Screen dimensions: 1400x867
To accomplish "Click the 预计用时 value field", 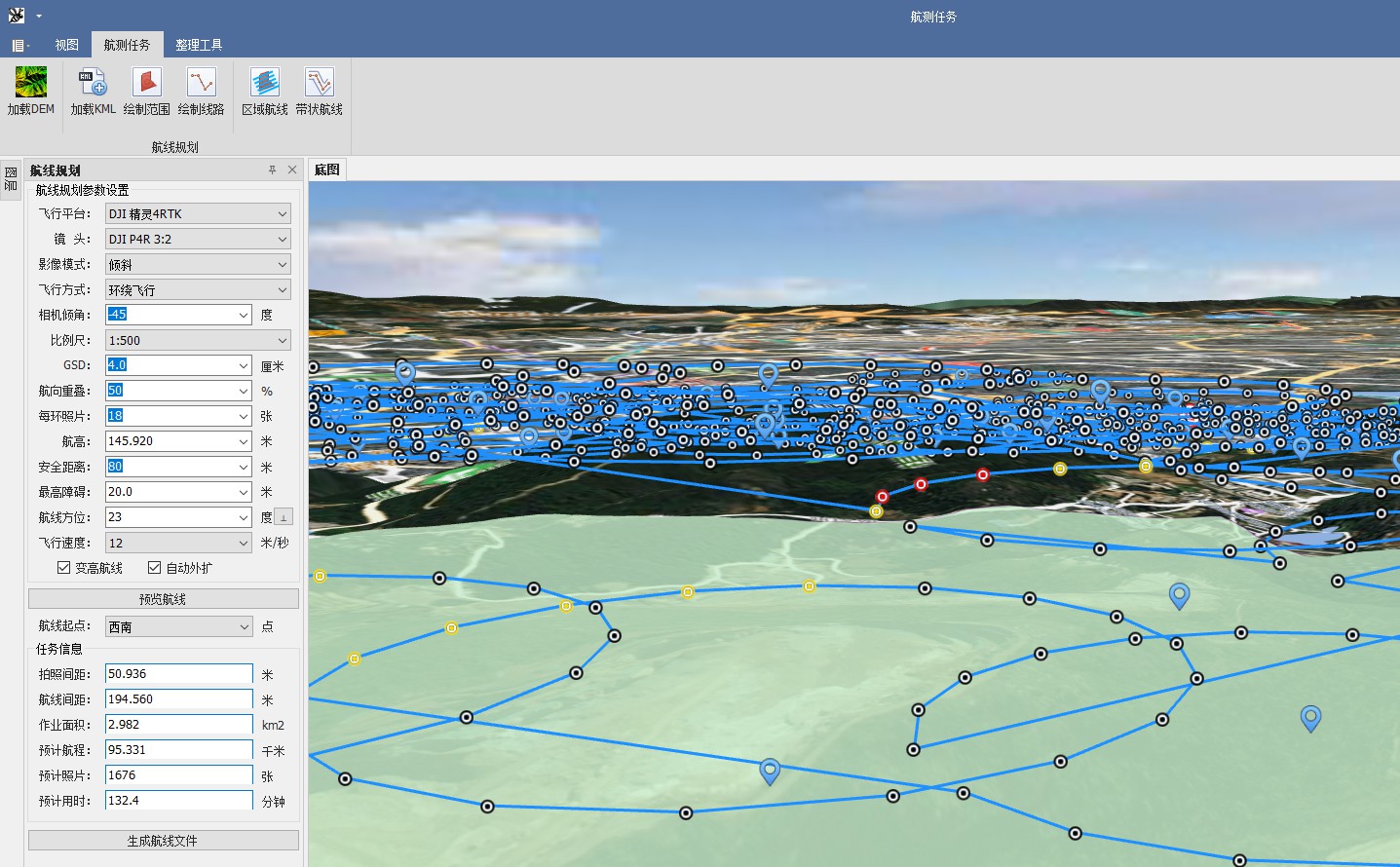I will click(x=179, y=801).
